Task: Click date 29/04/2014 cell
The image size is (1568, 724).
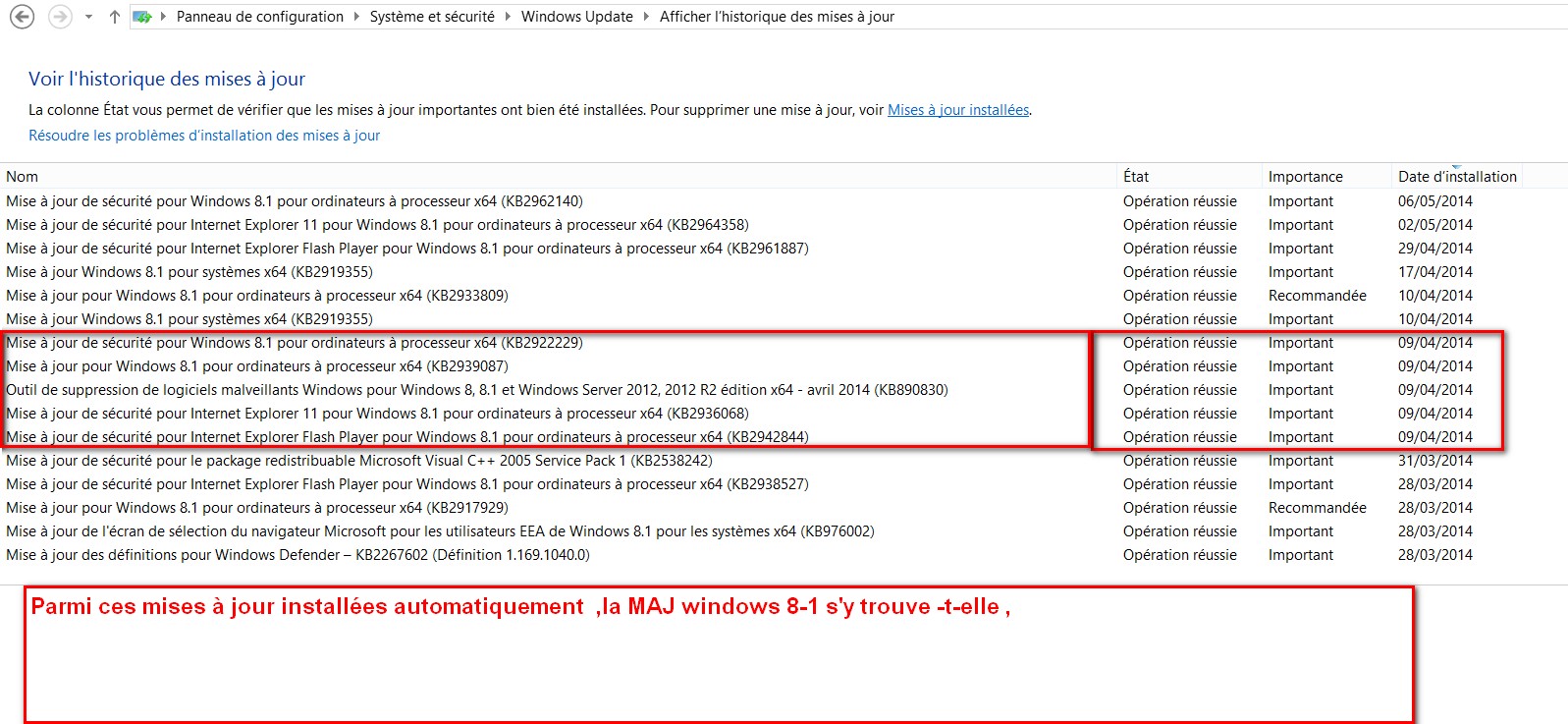Action: [1435, 249]
